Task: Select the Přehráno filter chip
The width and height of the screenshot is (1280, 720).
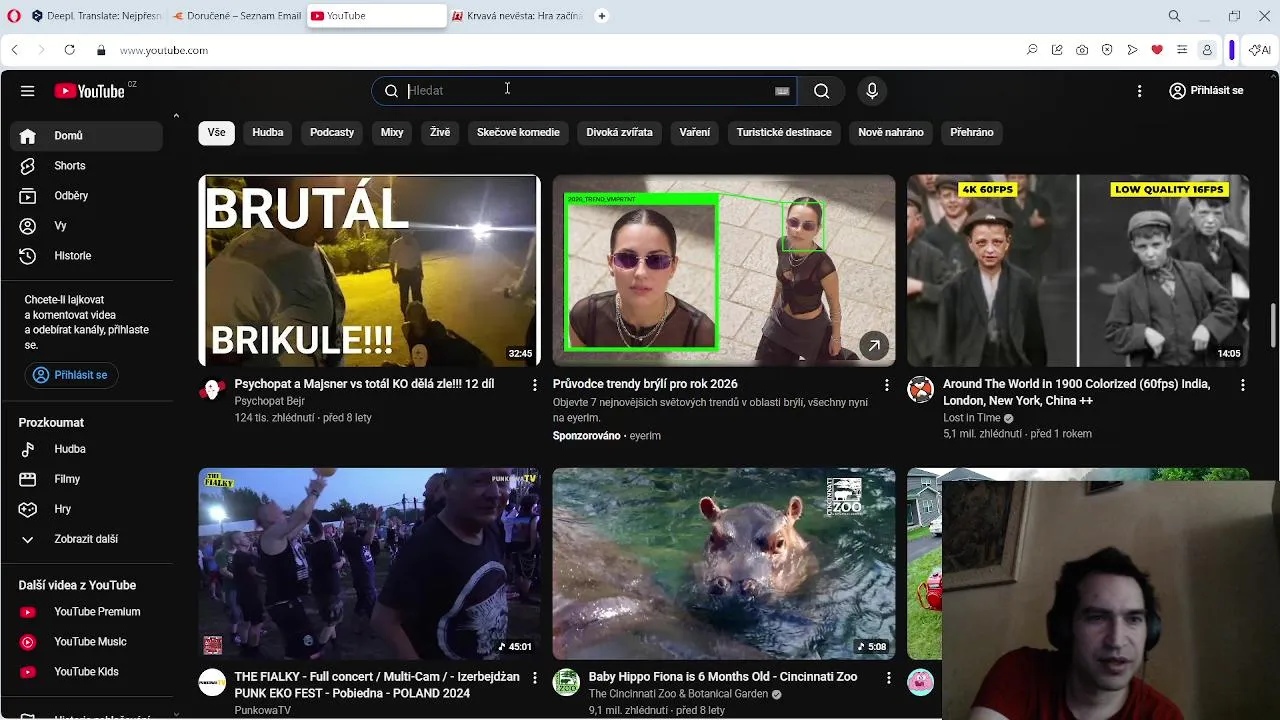Action: [972, 132]
